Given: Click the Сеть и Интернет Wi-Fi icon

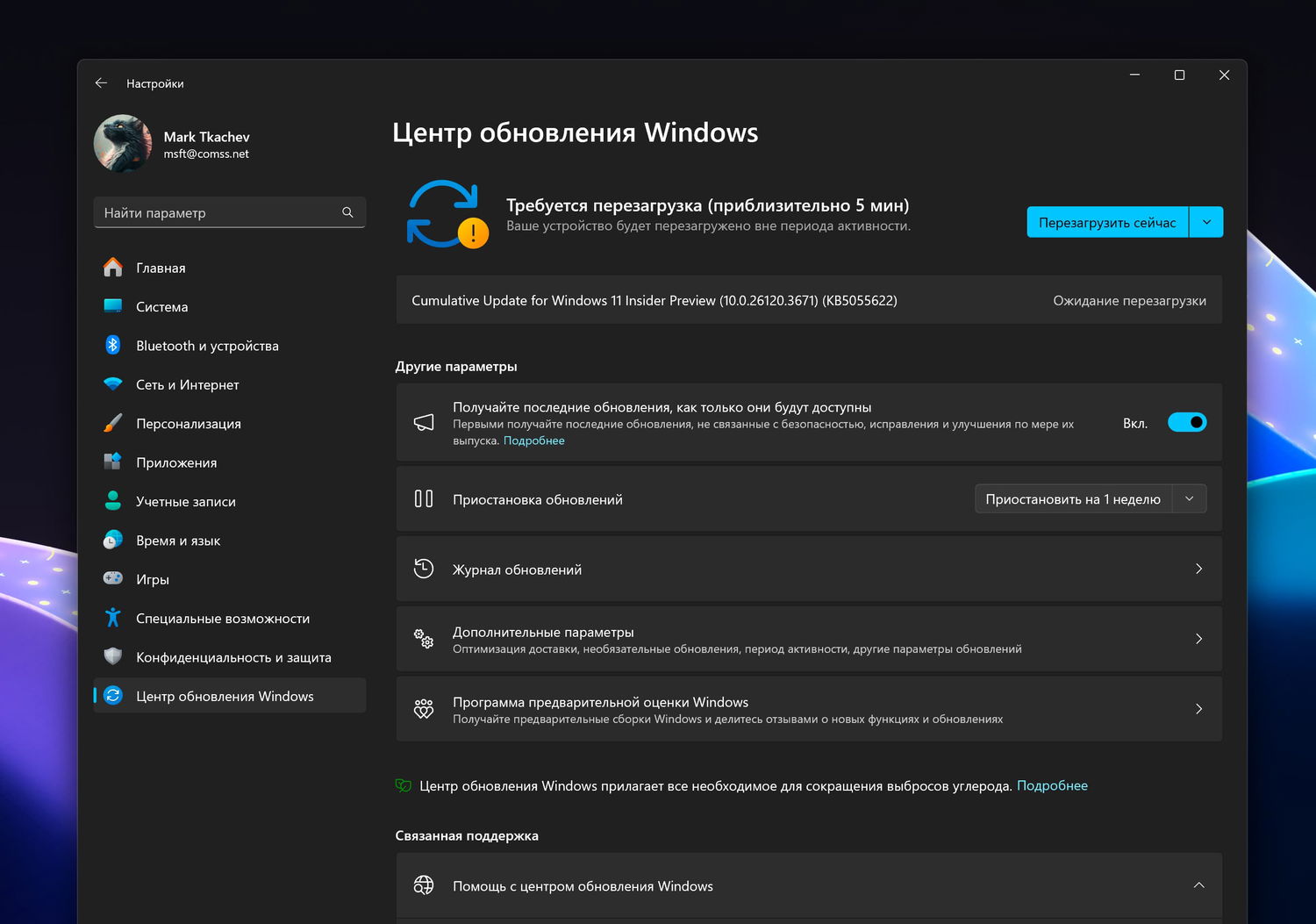Looking at the screenshot, I should click(x=113, y=384).
